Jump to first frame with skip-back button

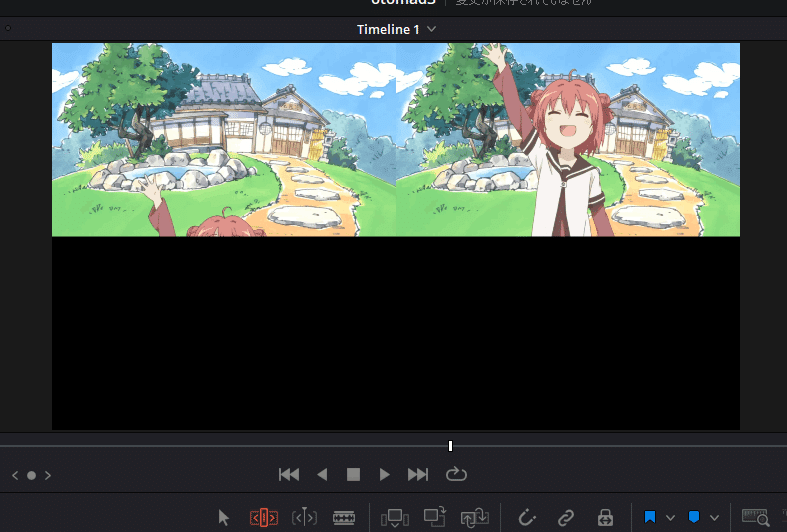[x=289, y=474]
